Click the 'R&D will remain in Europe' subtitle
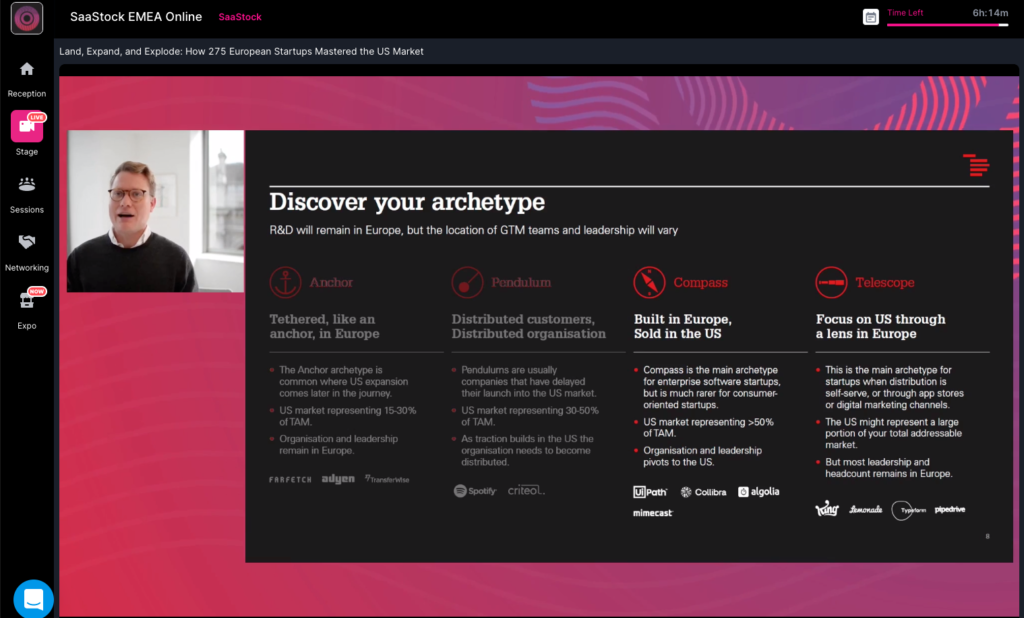This screenshot has height=618, width=1024. coord(473,230)
